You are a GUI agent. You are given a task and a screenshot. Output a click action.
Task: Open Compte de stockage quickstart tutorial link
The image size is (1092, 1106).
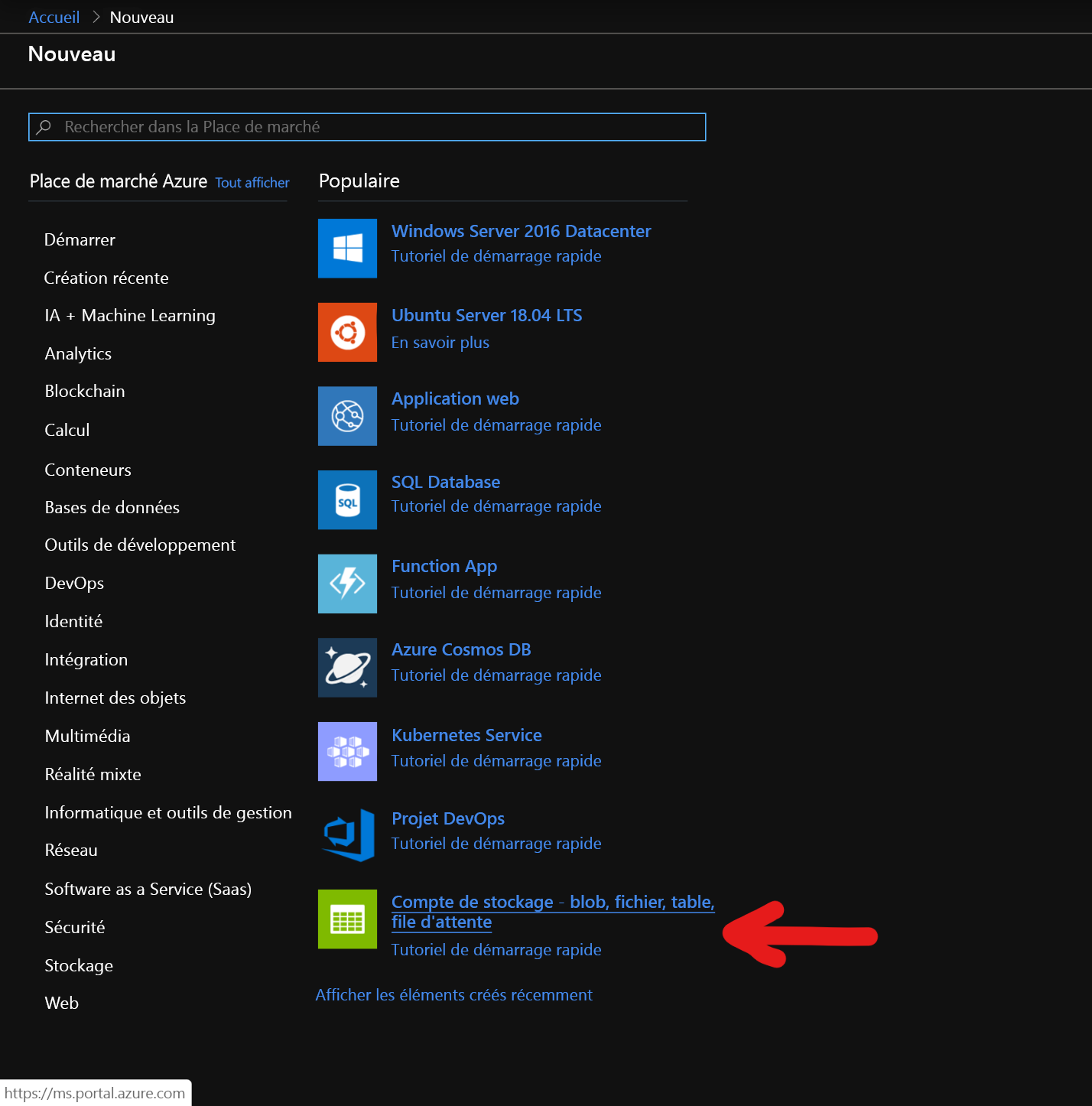496,950
